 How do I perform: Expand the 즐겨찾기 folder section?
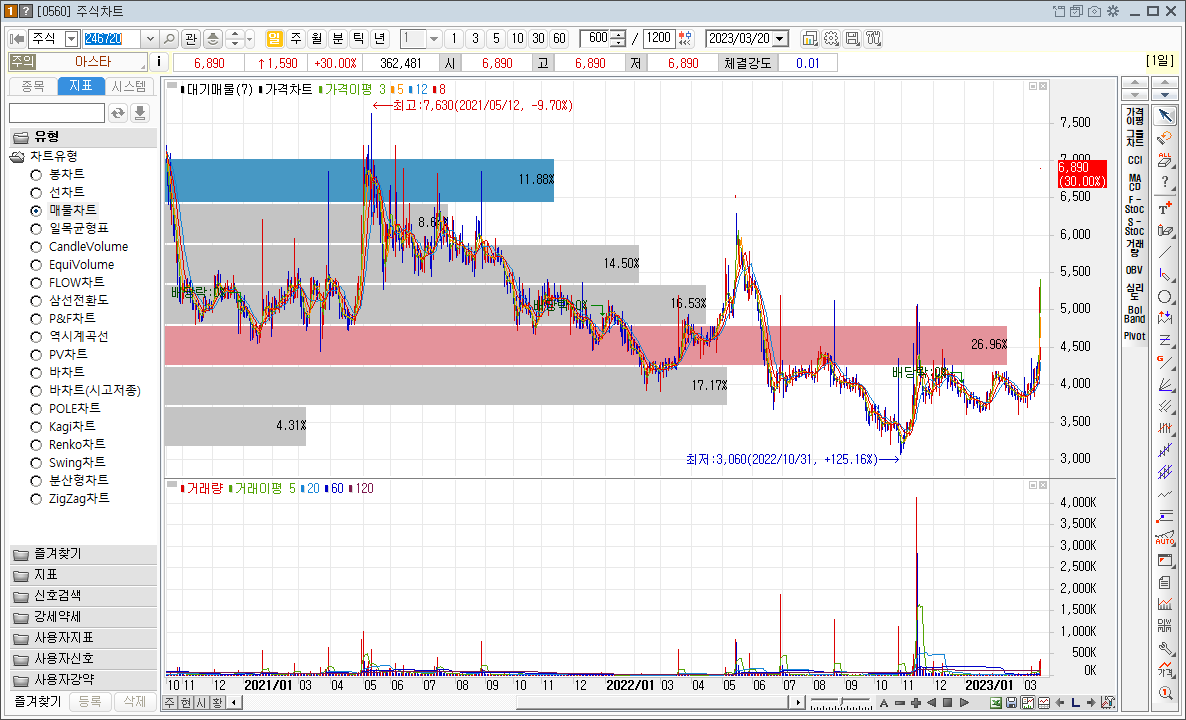click(x=83, y=554)
